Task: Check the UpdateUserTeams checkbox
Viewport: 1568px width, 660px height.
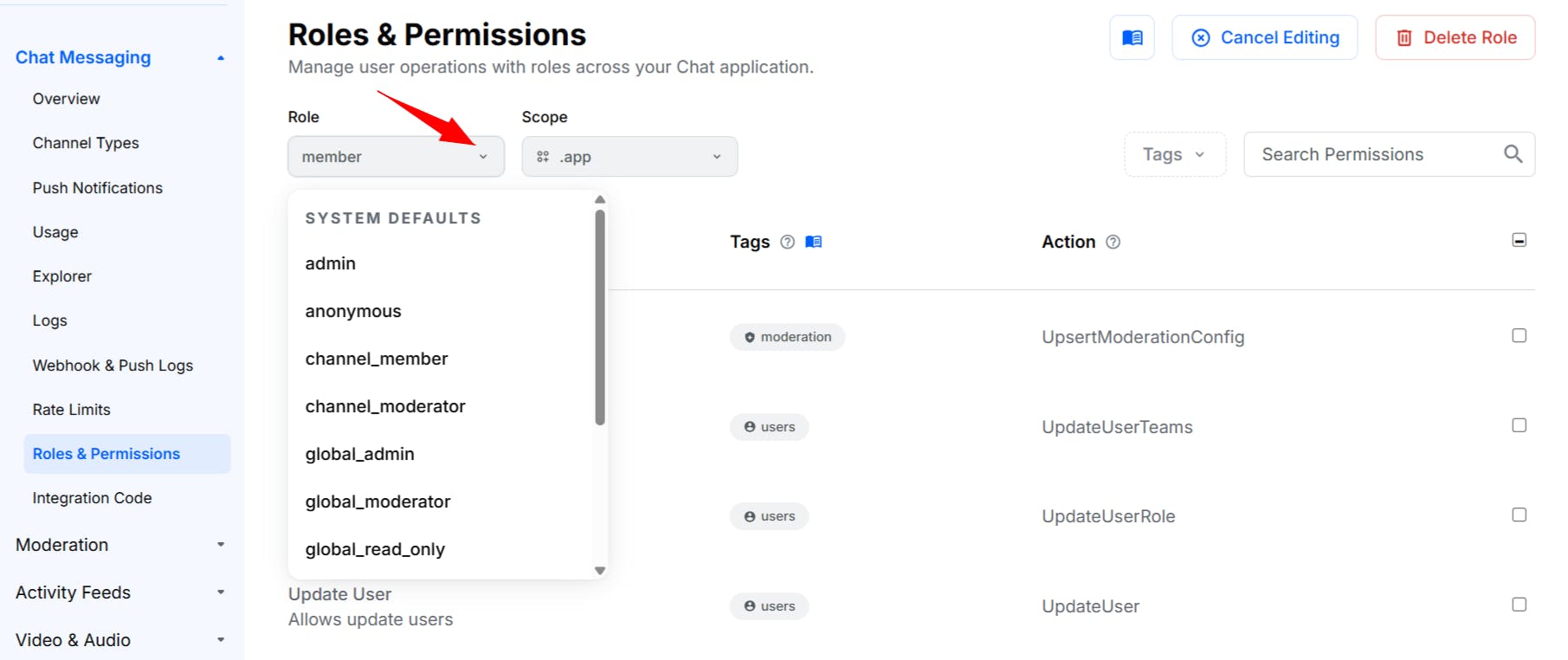Action: point(1519,425)
